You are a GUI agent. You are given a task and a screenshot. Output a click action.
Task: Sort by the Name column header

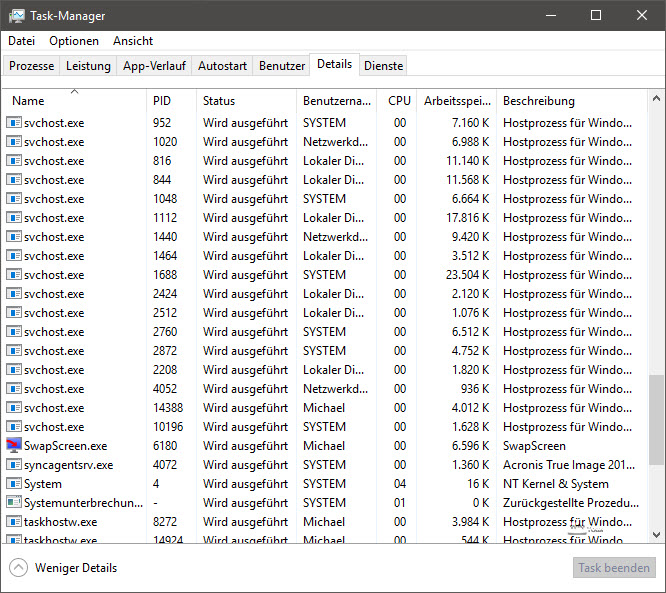(74, 101)
